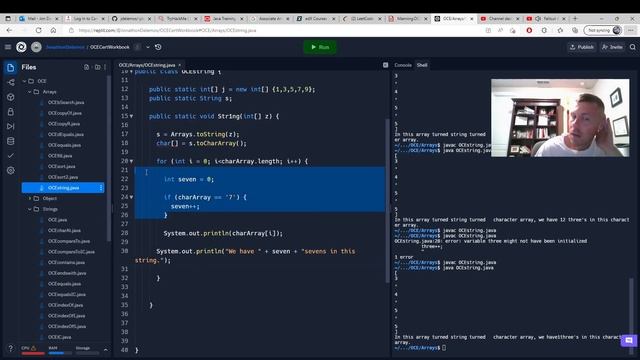
Task: Click the browser address bar
Action: pos(273,30)
